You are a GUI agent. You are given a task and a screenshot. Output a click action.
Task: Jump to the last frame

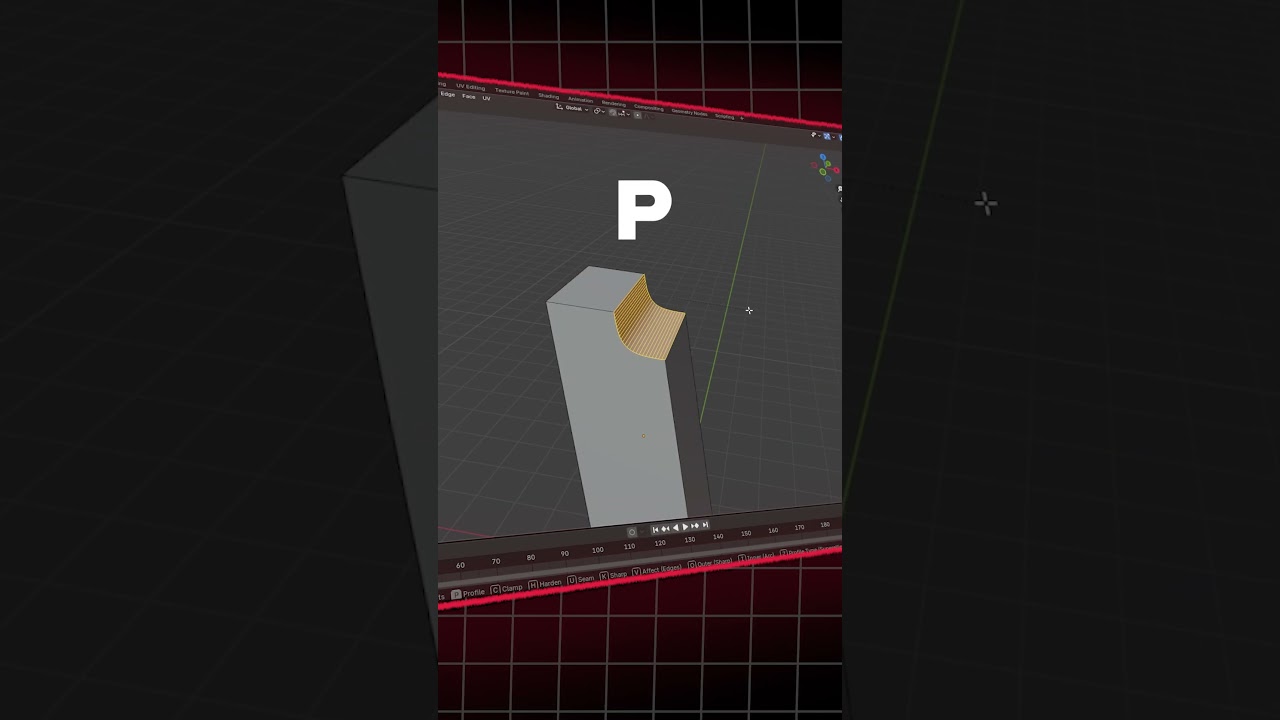[705, 524]
